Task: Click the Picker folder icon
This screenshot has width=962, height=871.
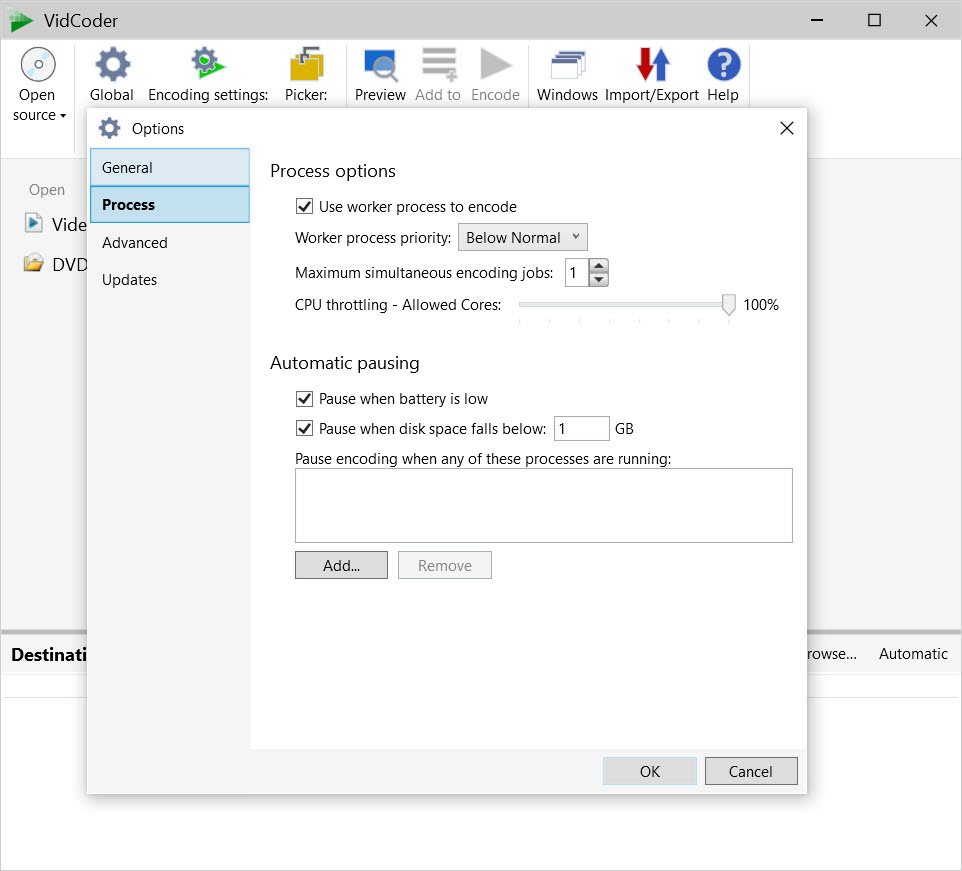Action: pos(306,64)
